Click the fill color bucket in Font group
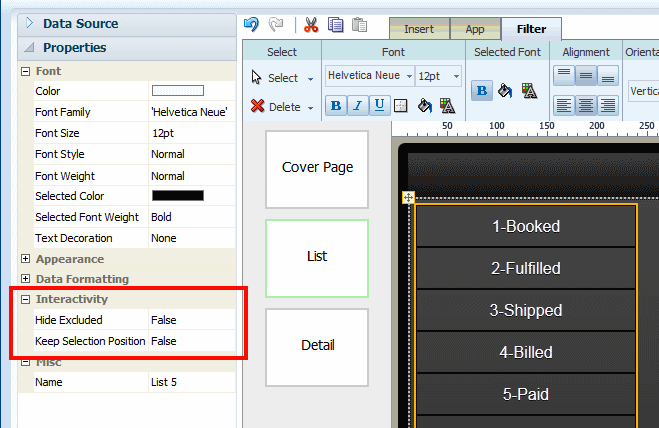This screenshot has height=428, width=659. 424,106
